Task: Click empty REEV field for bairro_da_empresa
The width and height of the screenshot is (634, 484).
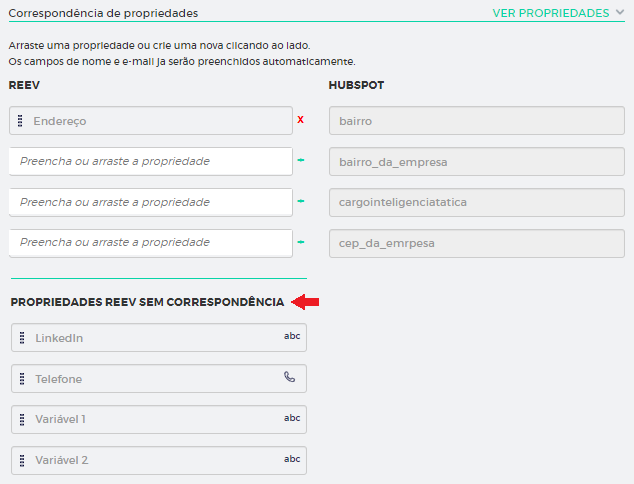Action: (150, 161)
